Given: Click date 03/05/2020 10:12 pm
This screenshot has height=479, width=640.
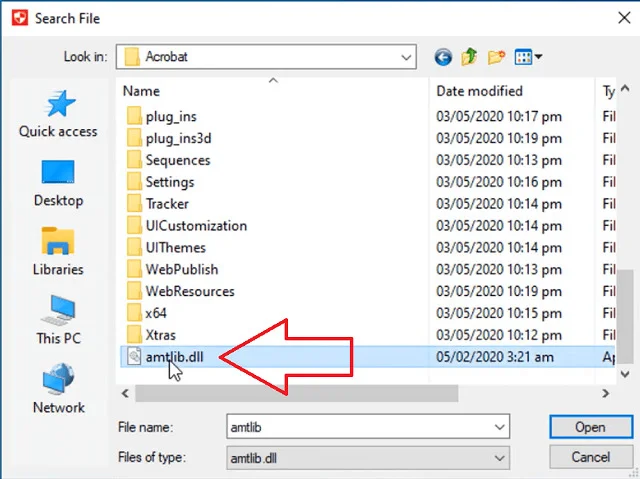Looking at the screenshot, I should pyautogui.click(x=499, y=335).
